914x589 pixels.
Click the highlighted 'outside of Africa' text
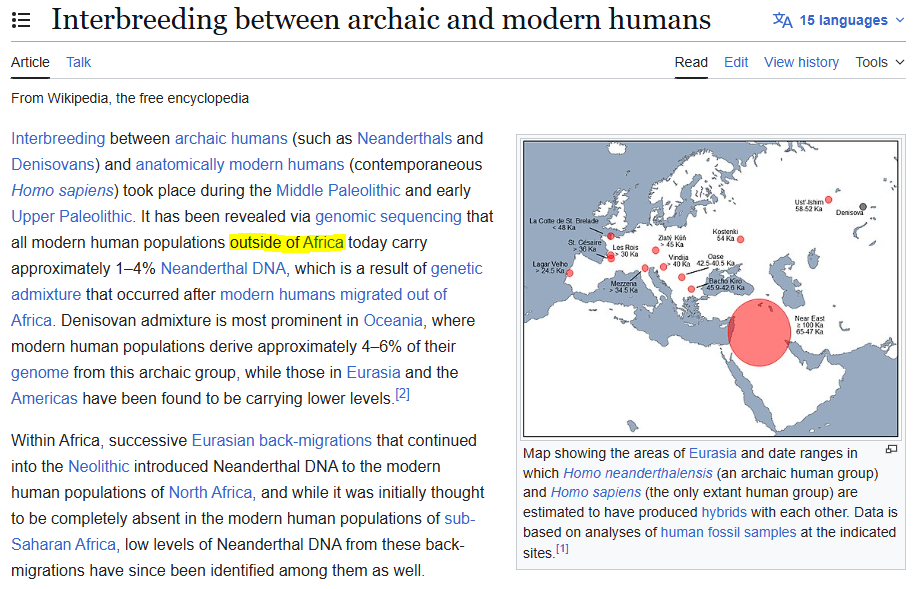[x=287, y=243]
